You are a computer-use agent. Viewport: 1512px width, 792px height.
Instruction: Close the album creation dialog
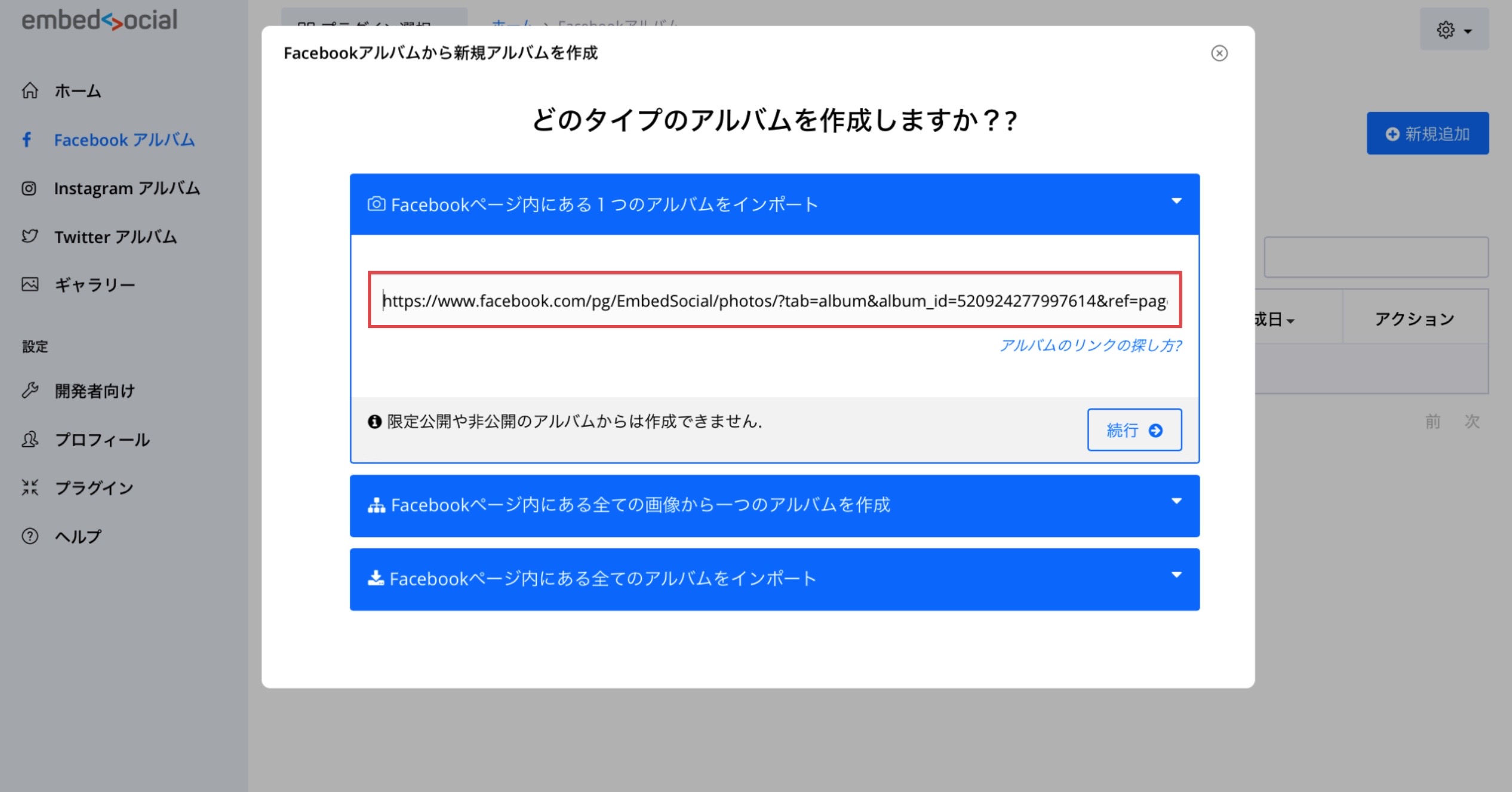pyautogui.click(x=1219, y=53)
